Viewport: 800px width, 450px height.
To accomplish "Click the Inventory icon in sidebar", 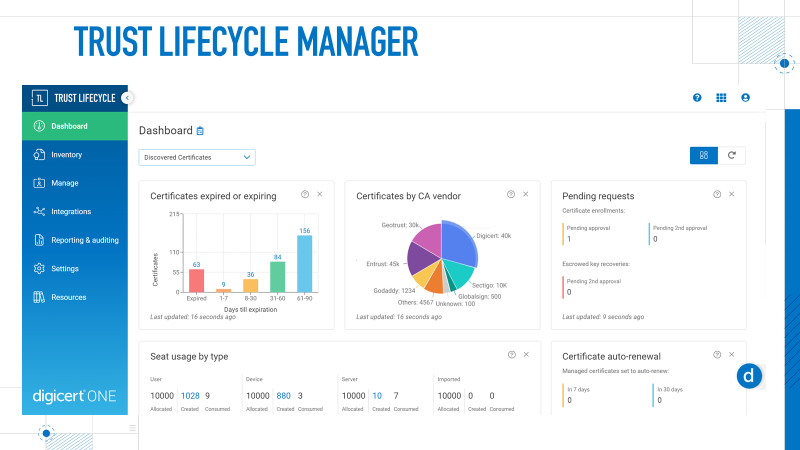I will coord(39,155).
